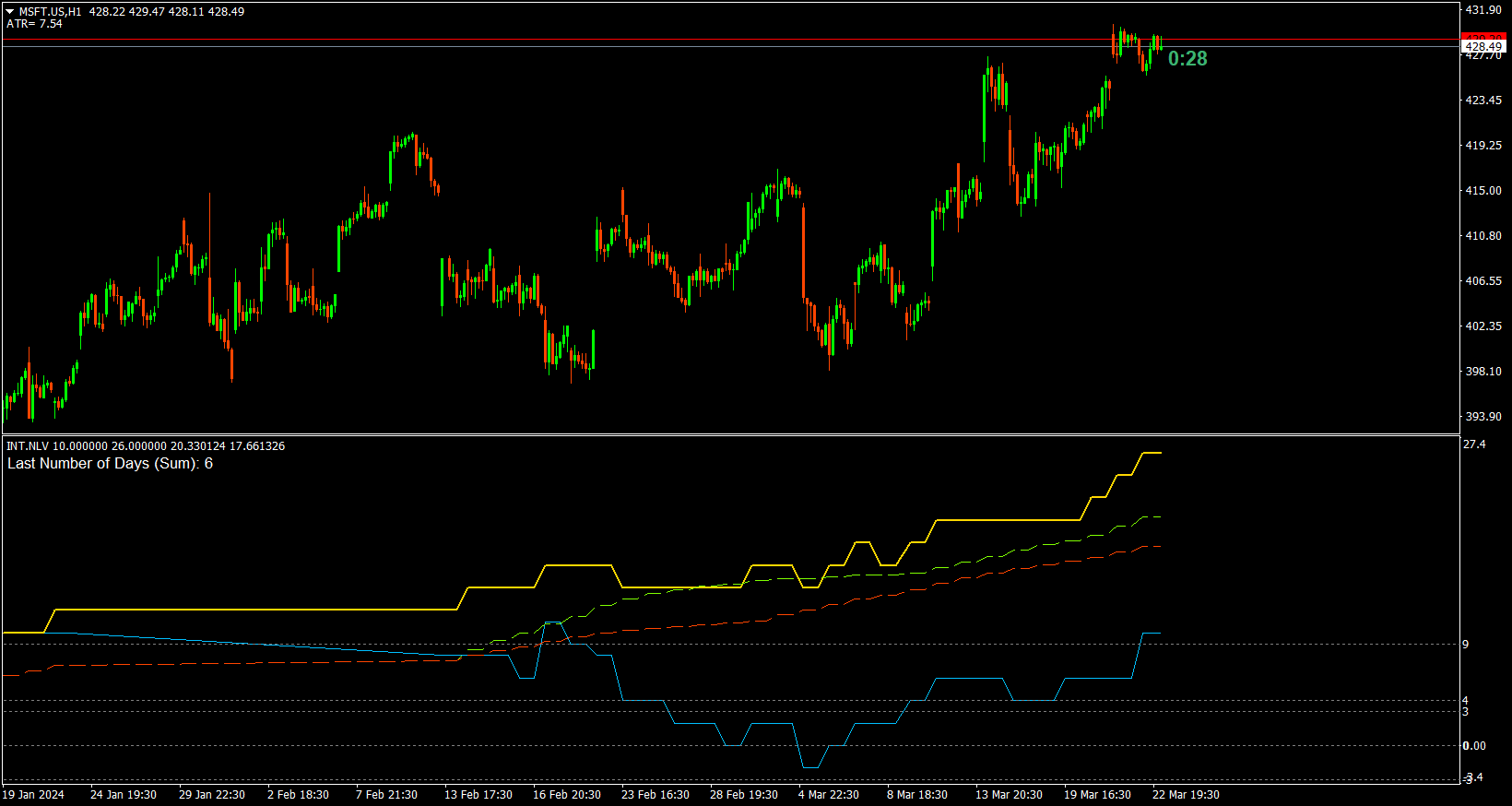Image resolution: width=1512 pixels, height=806 pixels.
Task: Click the 19 Jan 2024 date label
Action: click(33, 795)
